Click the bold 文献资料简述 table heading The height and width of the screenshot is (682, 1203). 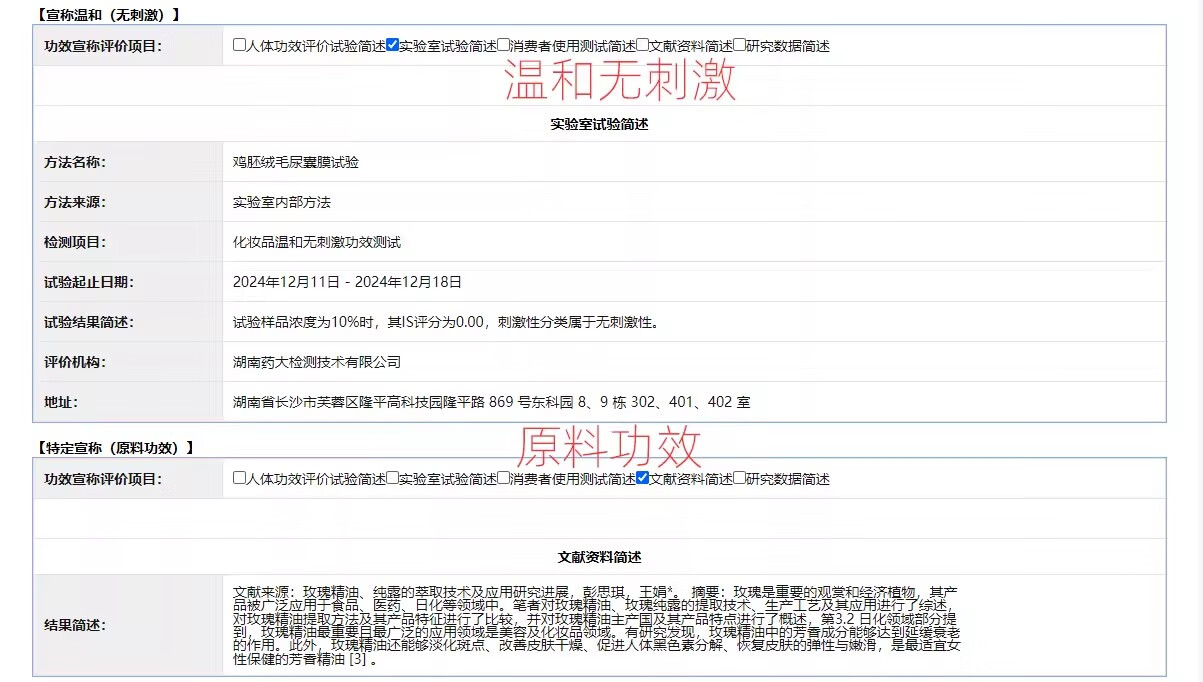(599, 557)
